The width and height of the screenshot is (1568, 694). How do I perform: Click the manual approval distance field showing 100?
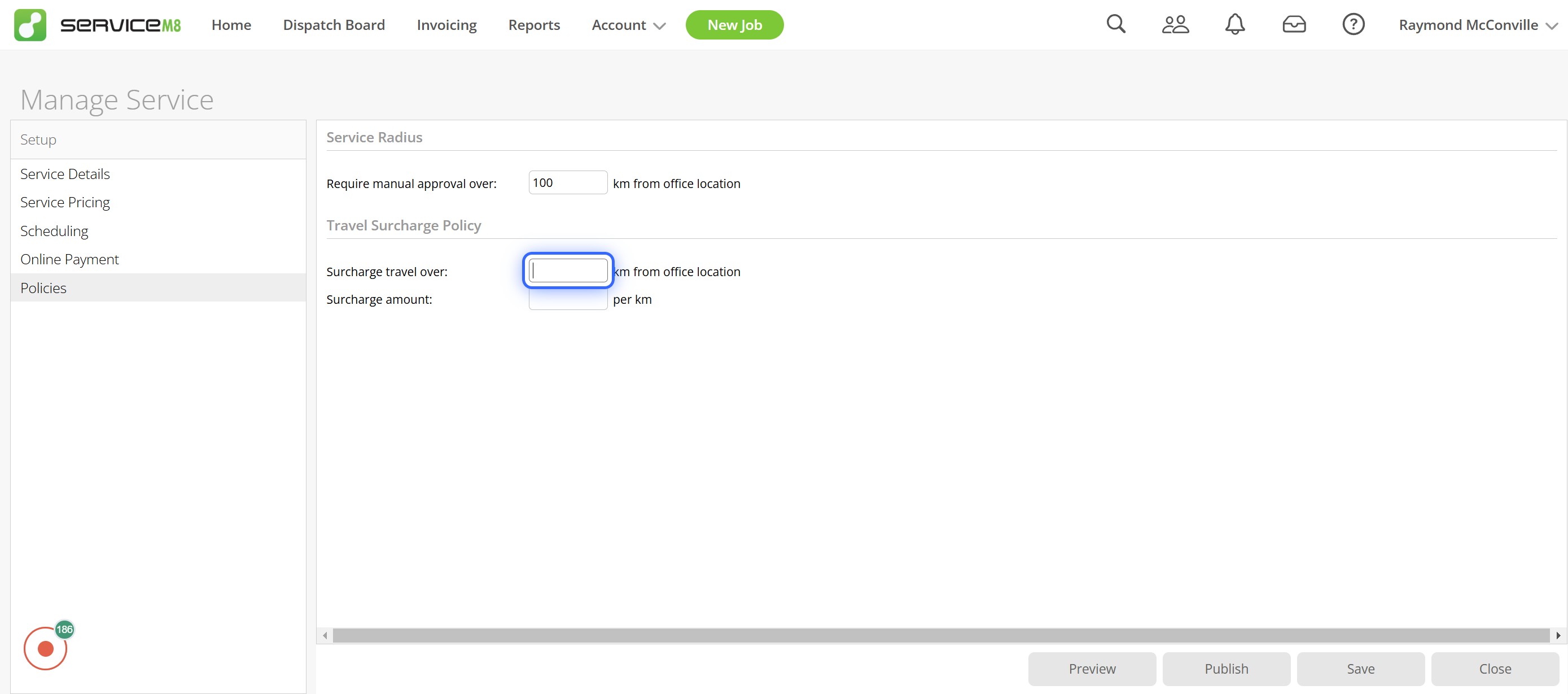pyautogui.click(x=568, y=182)
